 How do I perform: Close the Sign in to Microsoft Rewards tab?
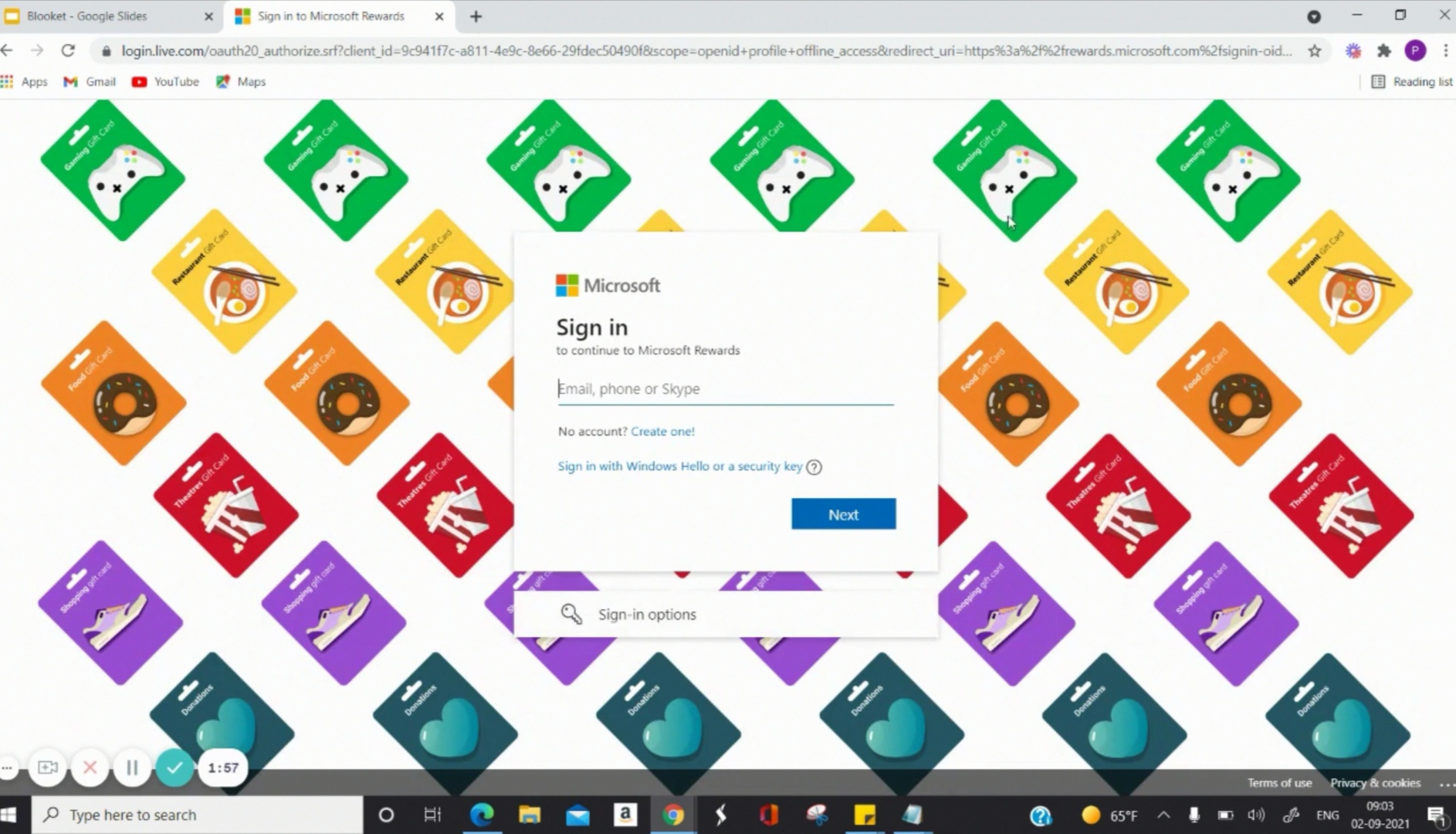click(439, 16)
